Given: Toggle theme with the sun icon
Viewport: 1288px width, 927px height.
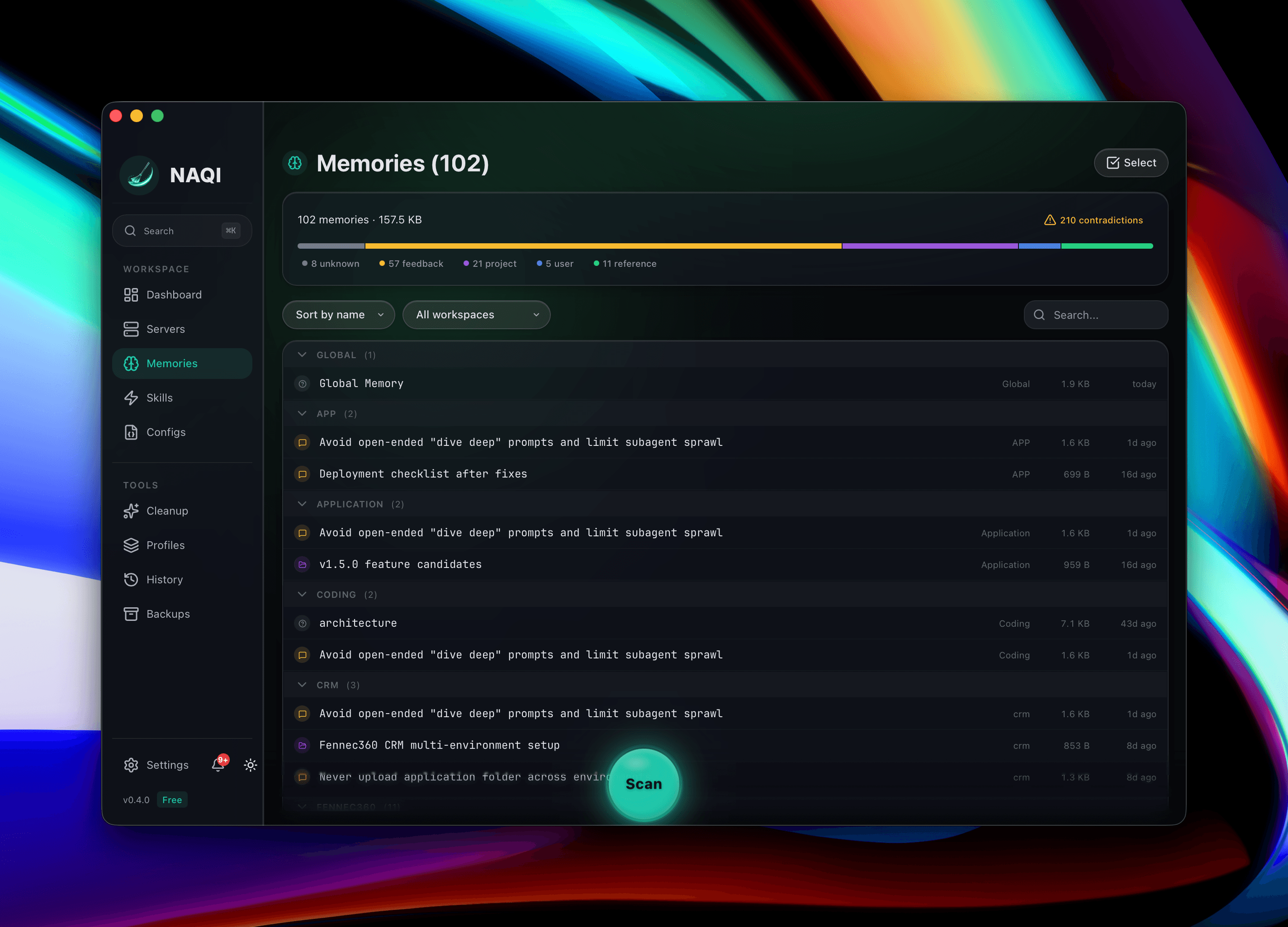Looking at the screenshot, I should 250,765.
